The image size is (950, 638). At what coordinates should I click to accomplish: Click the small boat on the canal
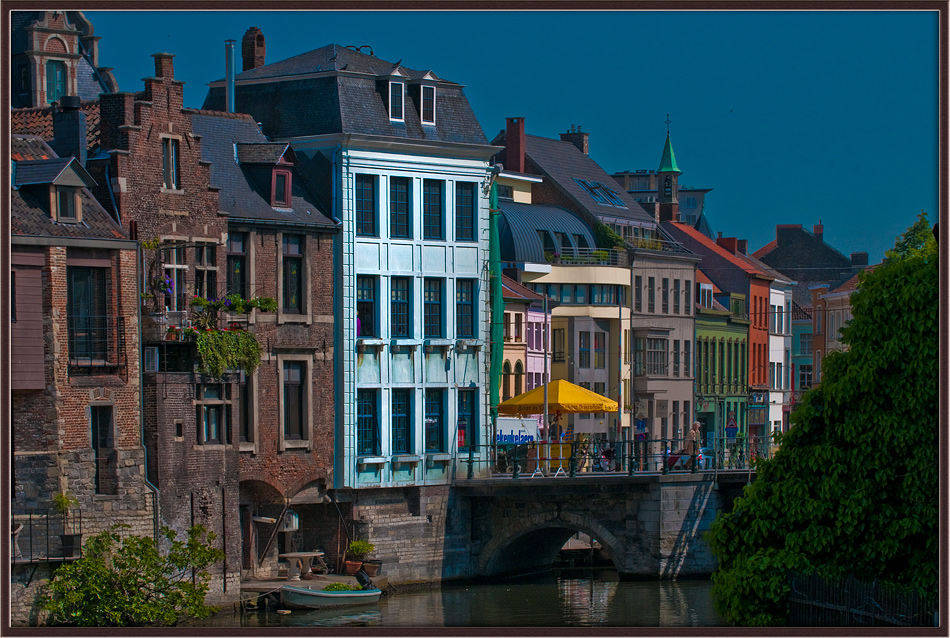pos(329,596)
